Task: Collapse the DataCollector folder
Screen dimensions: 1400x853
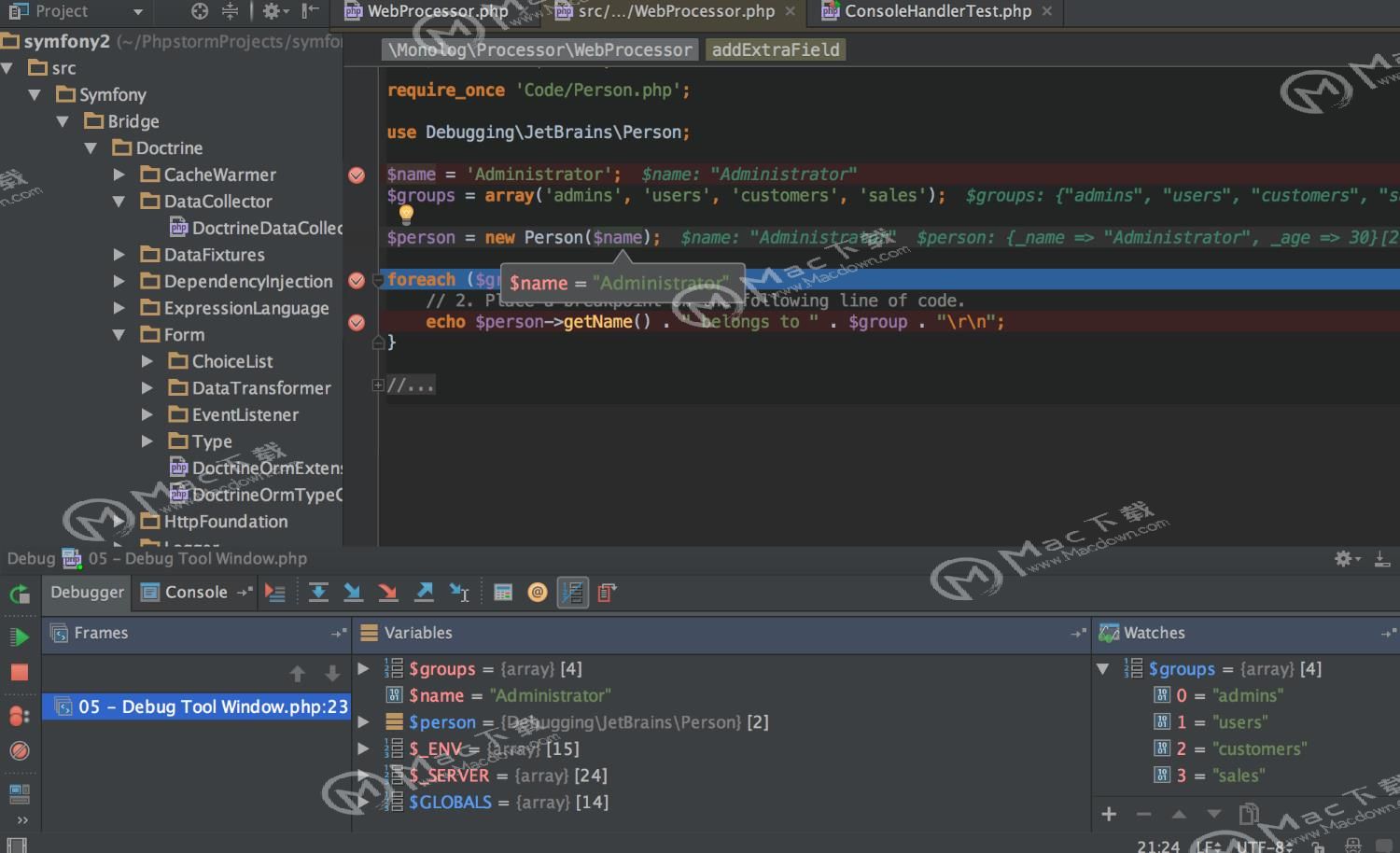Action: point(119,202)
